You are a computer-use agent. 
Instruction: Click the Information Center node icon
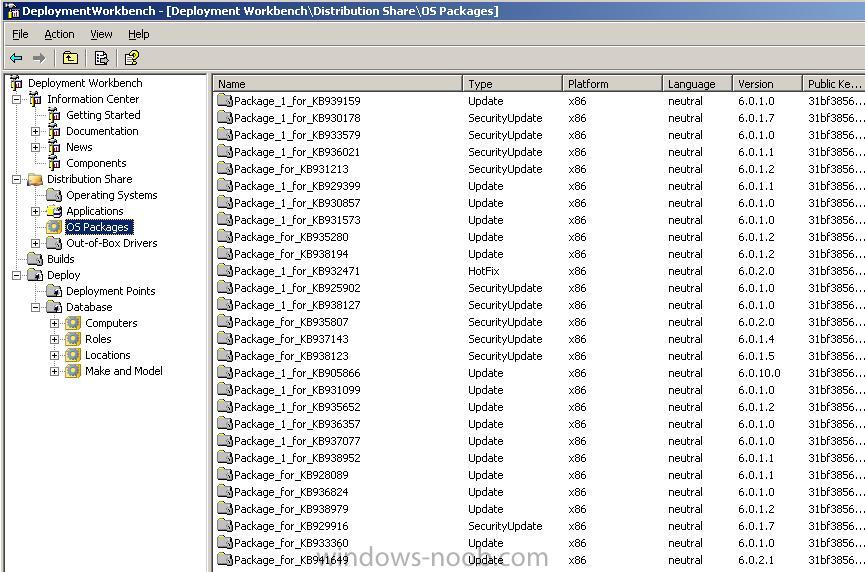35,99
